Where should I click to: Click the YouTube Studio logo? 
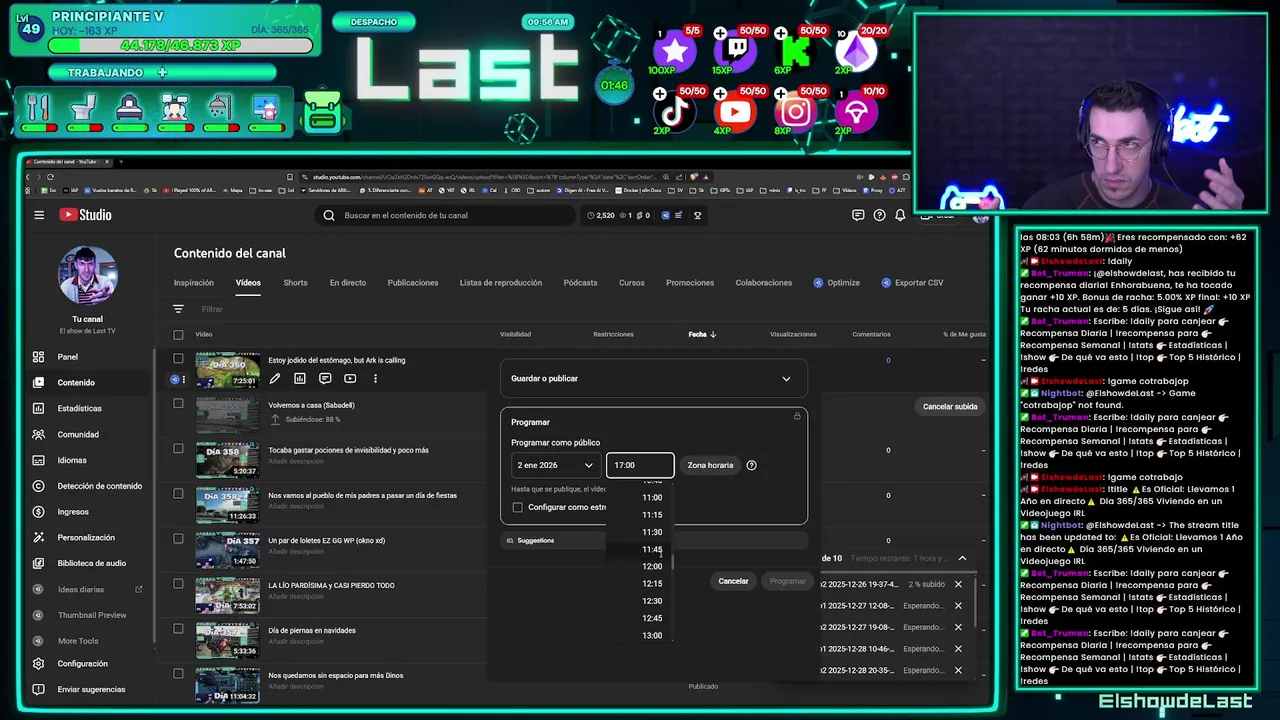(x=85, y=215)
